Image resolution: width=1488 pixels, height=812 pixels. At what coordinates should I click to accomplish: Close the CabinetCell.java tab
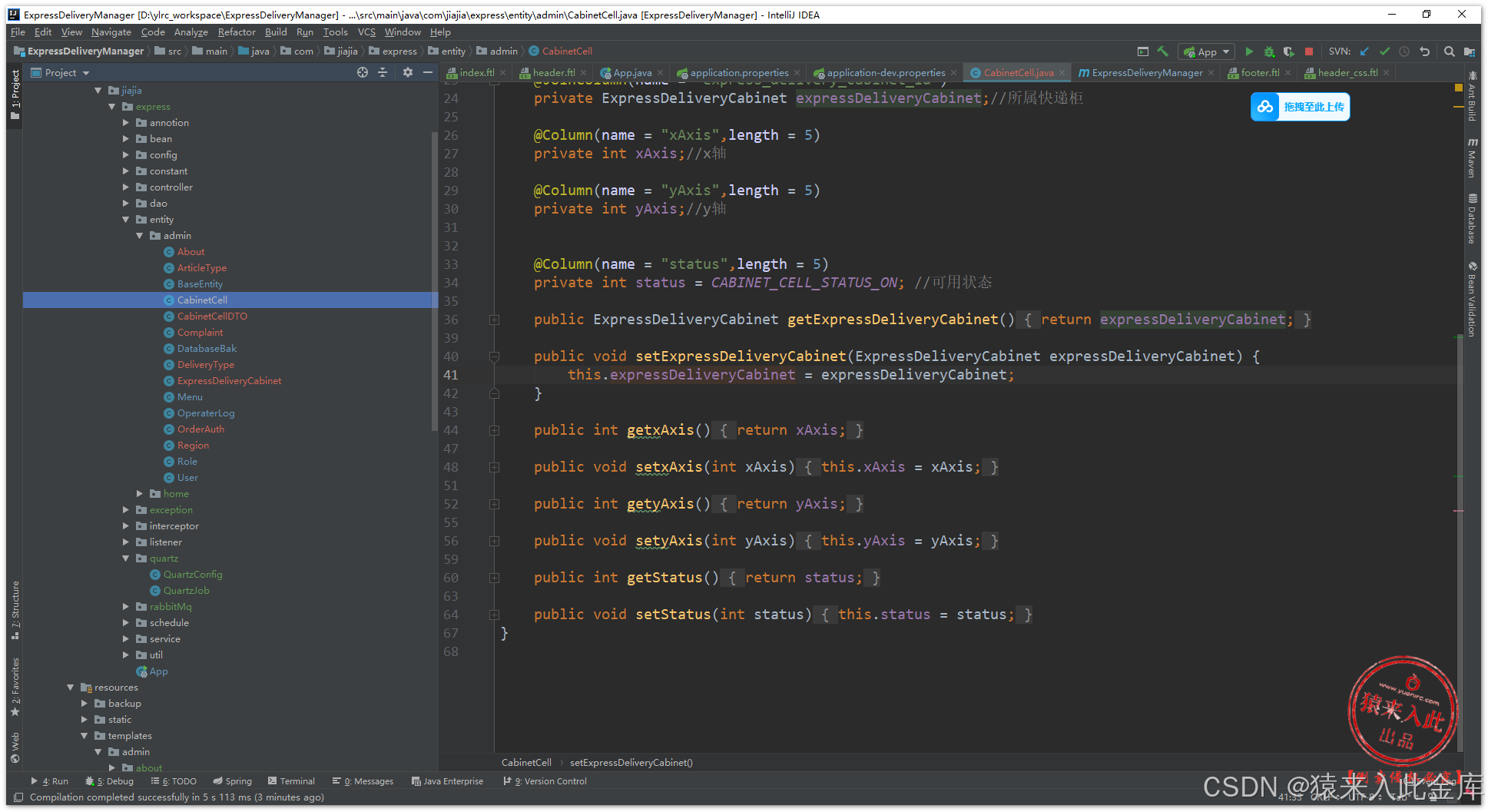point(1062,73)
